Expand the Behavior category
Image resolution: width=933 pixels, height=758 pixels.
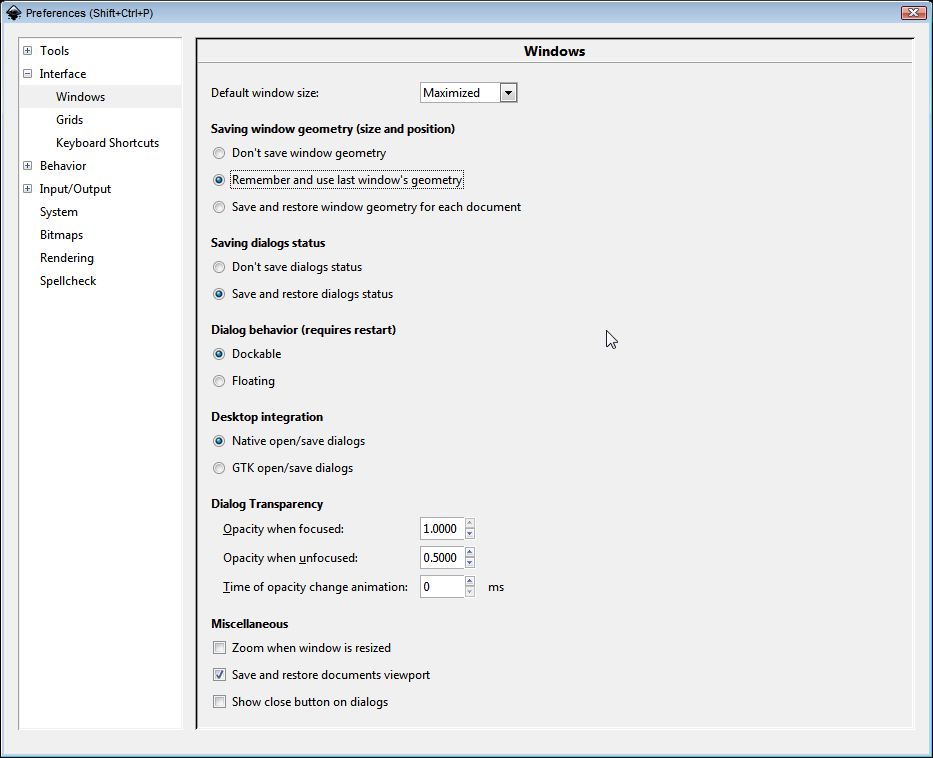pos(27,165)
